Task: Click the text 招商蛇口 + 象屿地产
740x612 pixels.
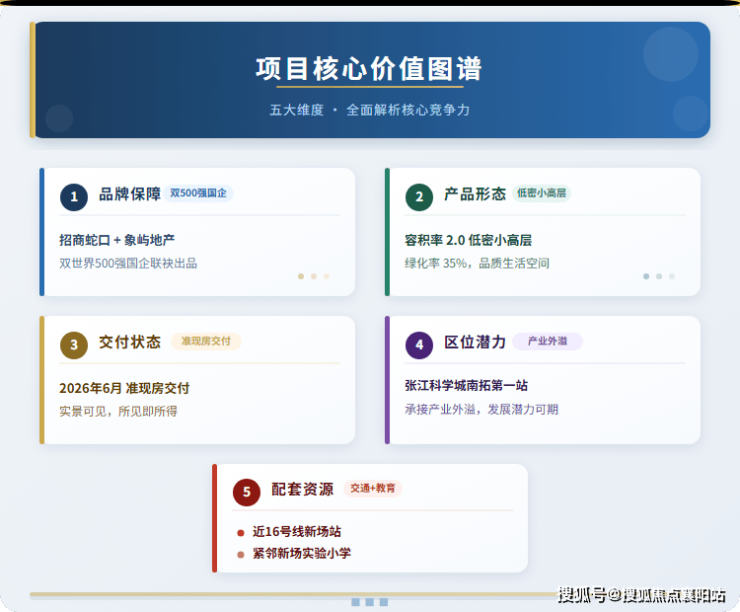Action: [x=117, y=240]
